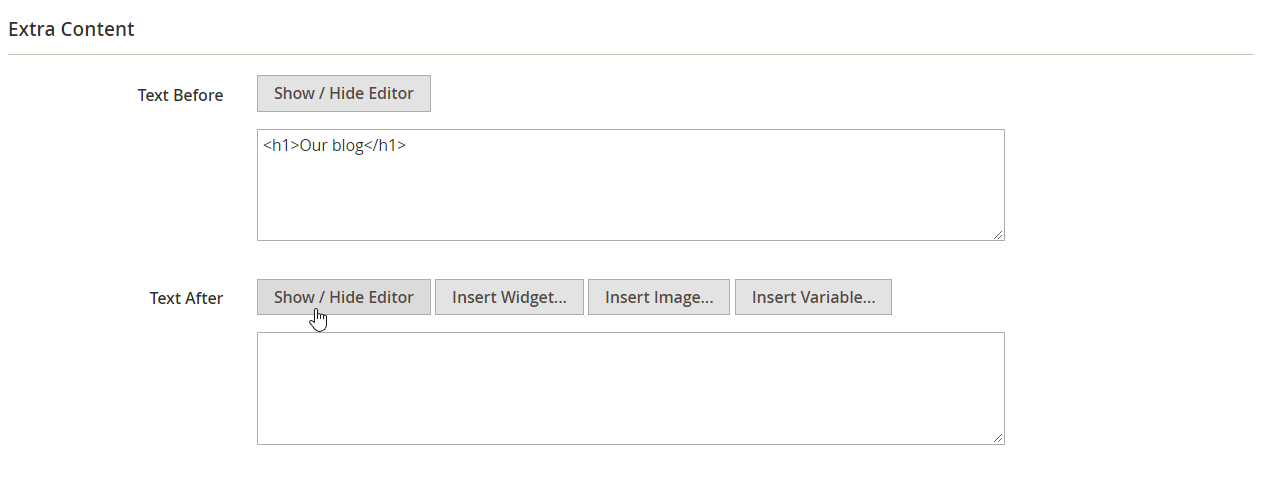Image resolution: width=1264 pixels, height=477 pixels.
Task: Click the word "Widget..." on the insert button
Action: coord(535,297)
